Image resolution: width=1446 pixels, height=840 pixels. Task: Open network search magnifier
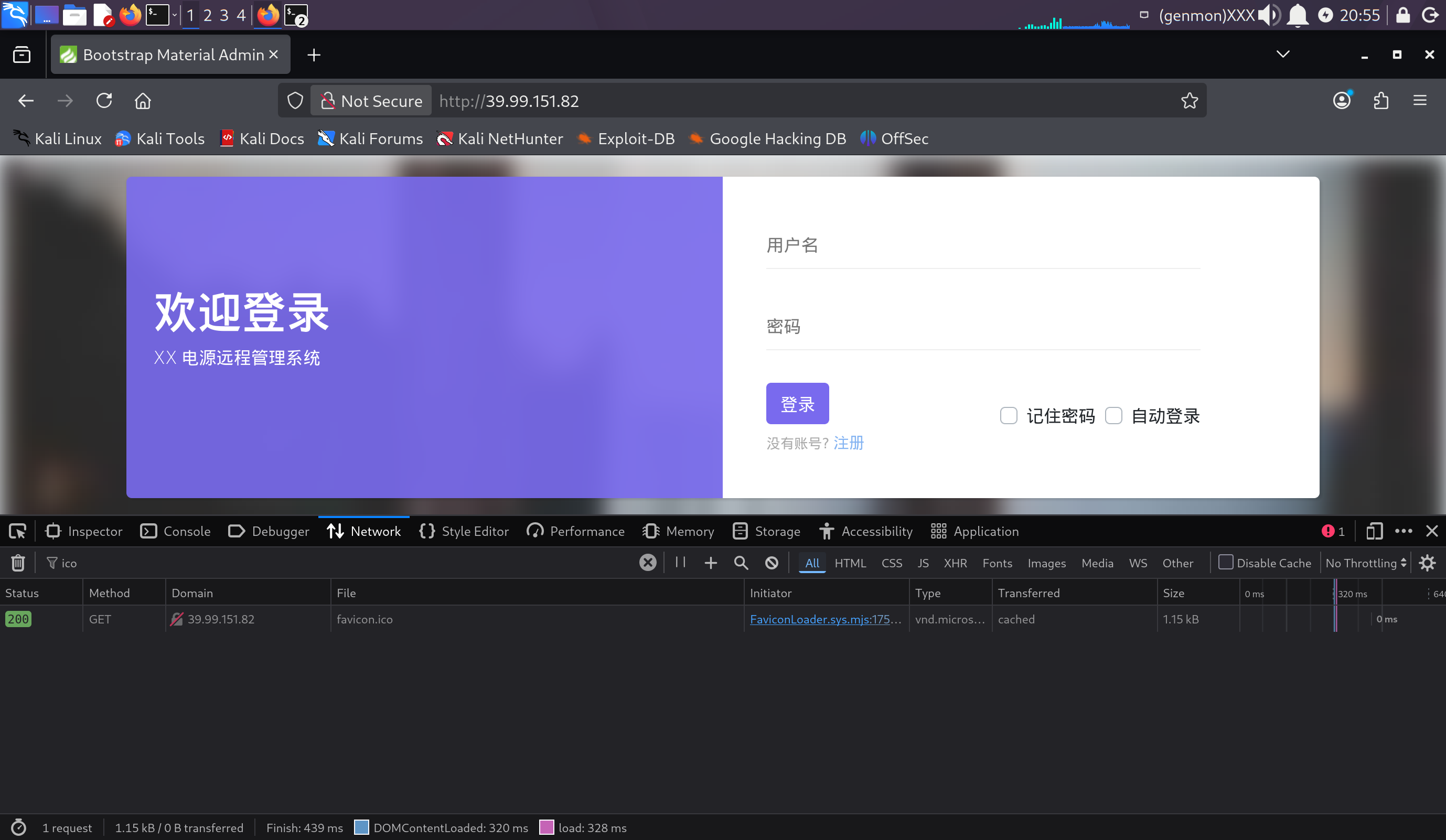pyautogui.click(x=741, y=563)
